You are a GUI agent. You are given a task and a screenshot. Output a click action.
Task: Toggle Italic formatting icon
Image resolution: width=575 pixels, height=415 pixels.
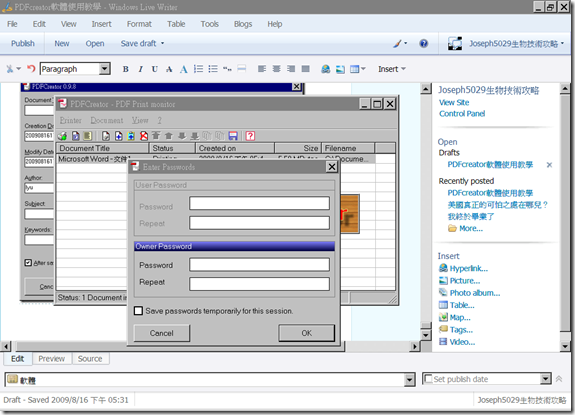[x=140, y=69]
